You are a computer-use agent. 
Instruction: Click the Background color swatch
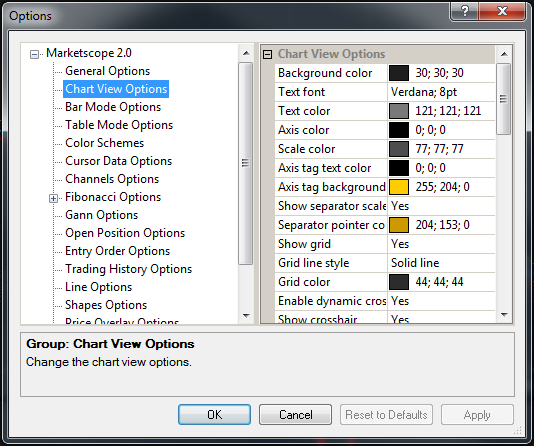(399, 73)
